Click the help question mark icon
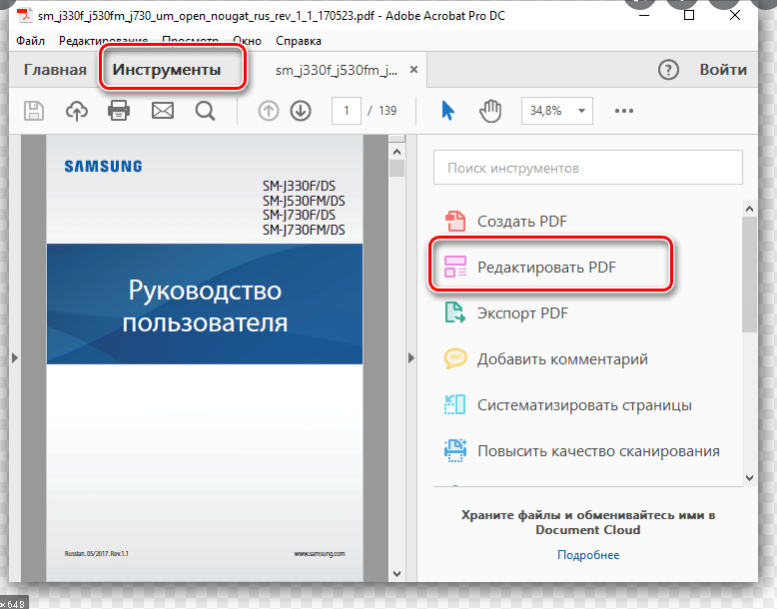 point(668,70)
